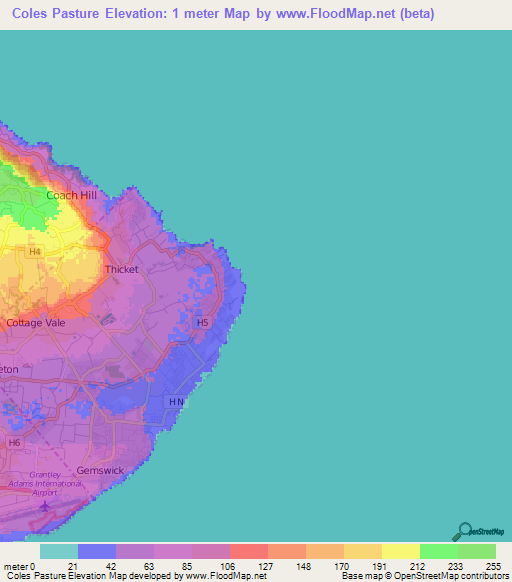Click the FloodMap.net developer credit text
Screen dimensions: 512x582
click(137, 576)
